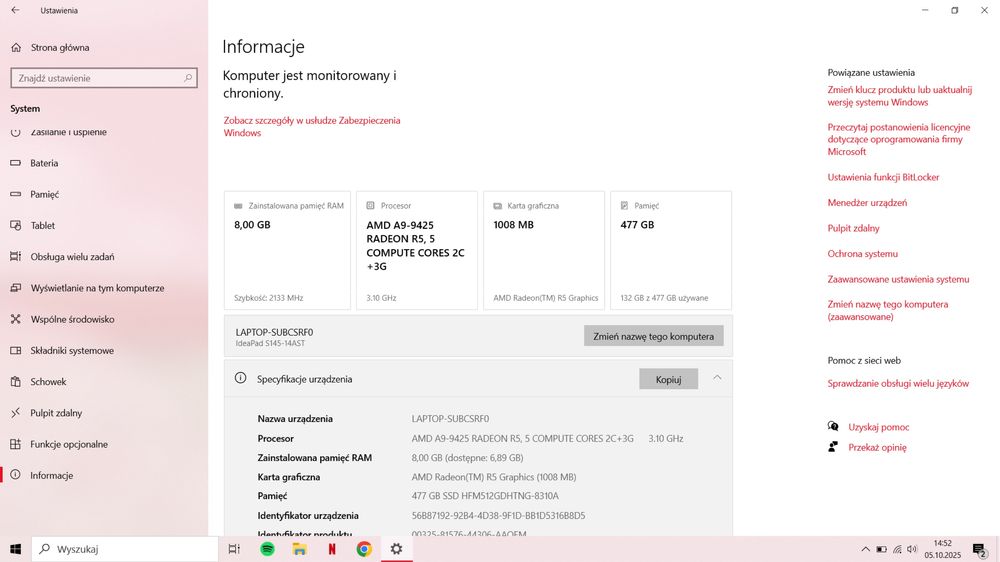Screen dimensions: 1000x562
Task: Show hidden system tray icons
Action: [x=865, y=549]
